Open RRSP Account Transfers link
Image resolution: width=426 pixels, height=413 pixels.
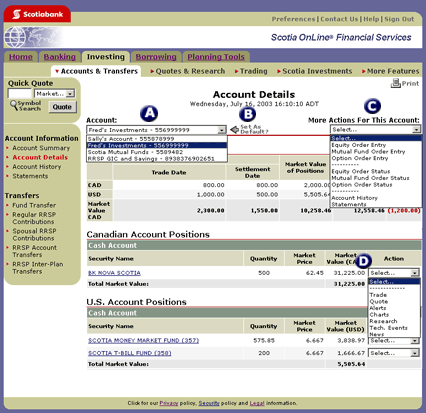click(x=35, y=251)
